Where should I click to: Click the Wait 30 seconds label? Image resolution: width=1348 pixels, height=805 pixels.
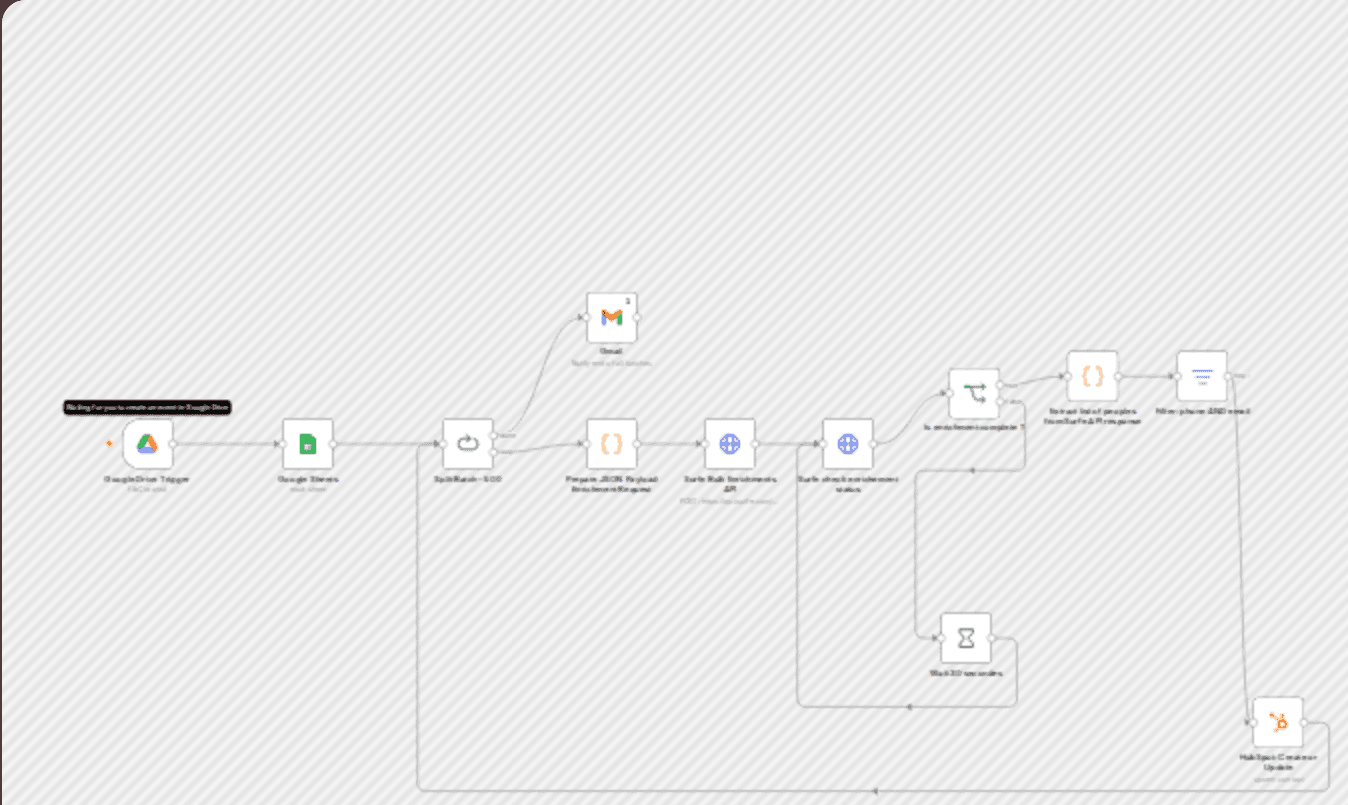966,673
